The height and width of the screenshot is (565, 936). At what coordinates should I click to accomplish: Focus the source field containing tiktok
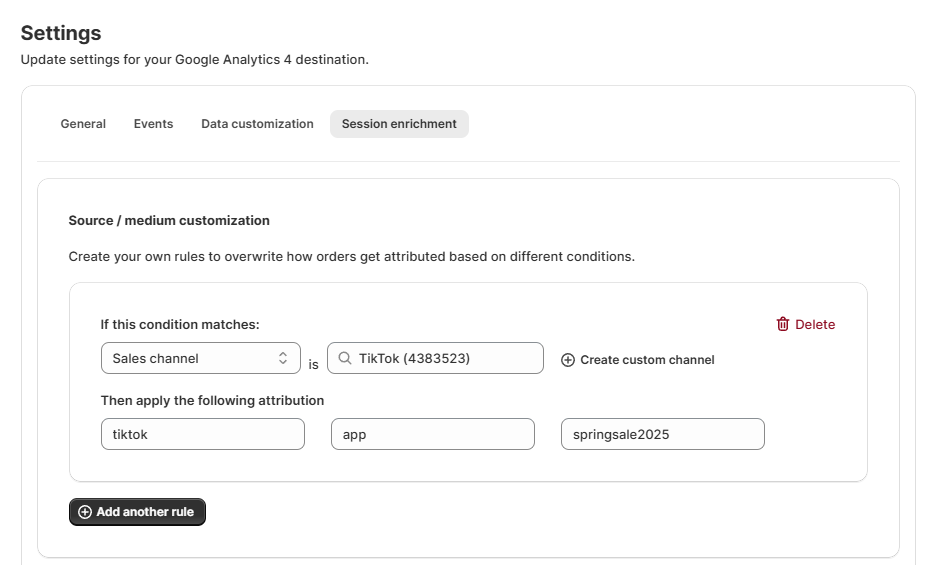point(203,434)
